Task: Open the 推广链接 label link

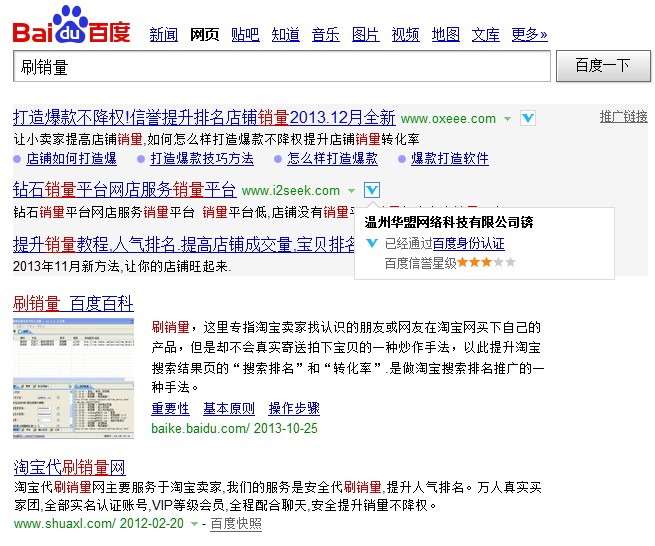Action: pyautogui.click(x=624, y=117)
